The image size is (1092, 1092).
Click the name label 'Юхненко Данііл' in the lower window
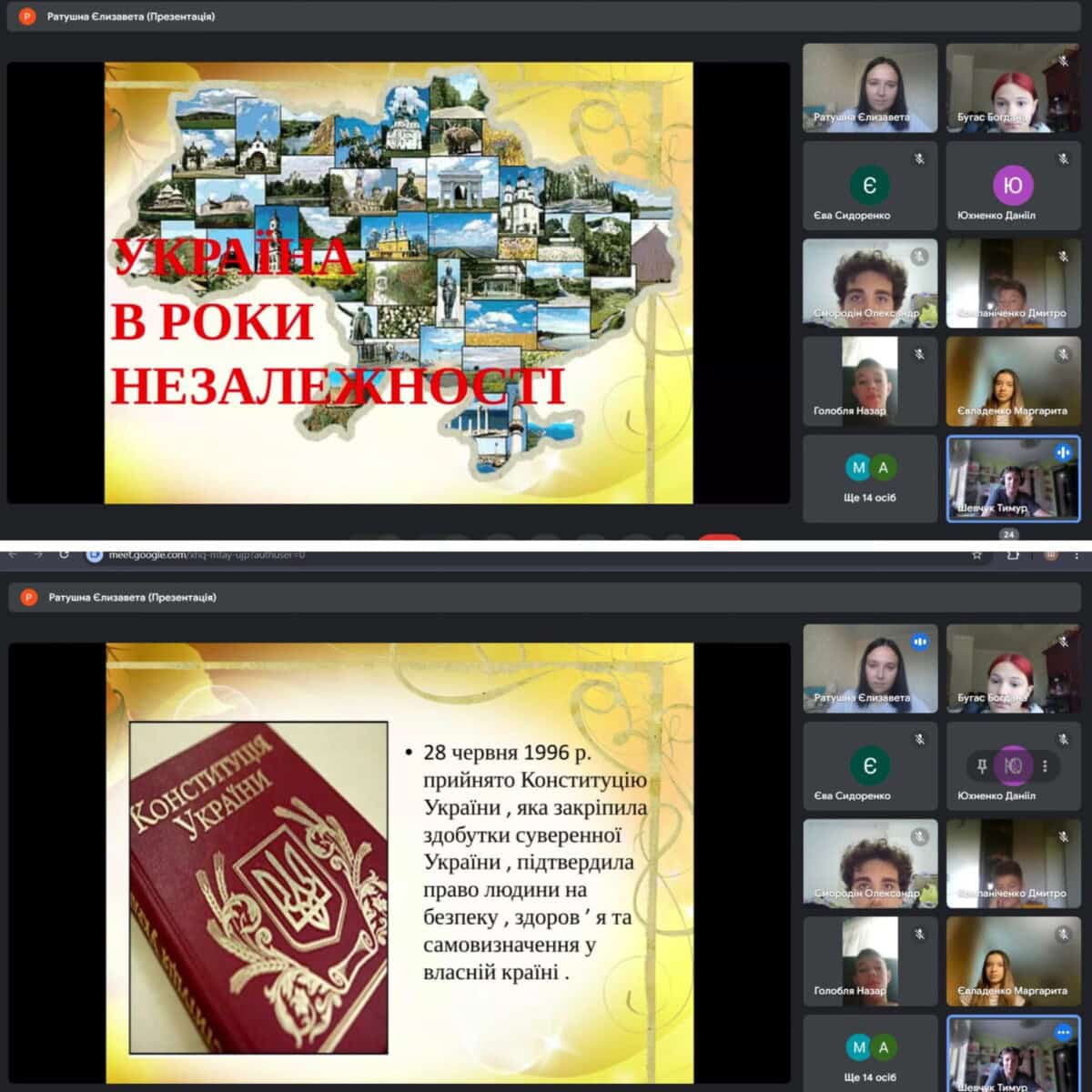[996, 795]
